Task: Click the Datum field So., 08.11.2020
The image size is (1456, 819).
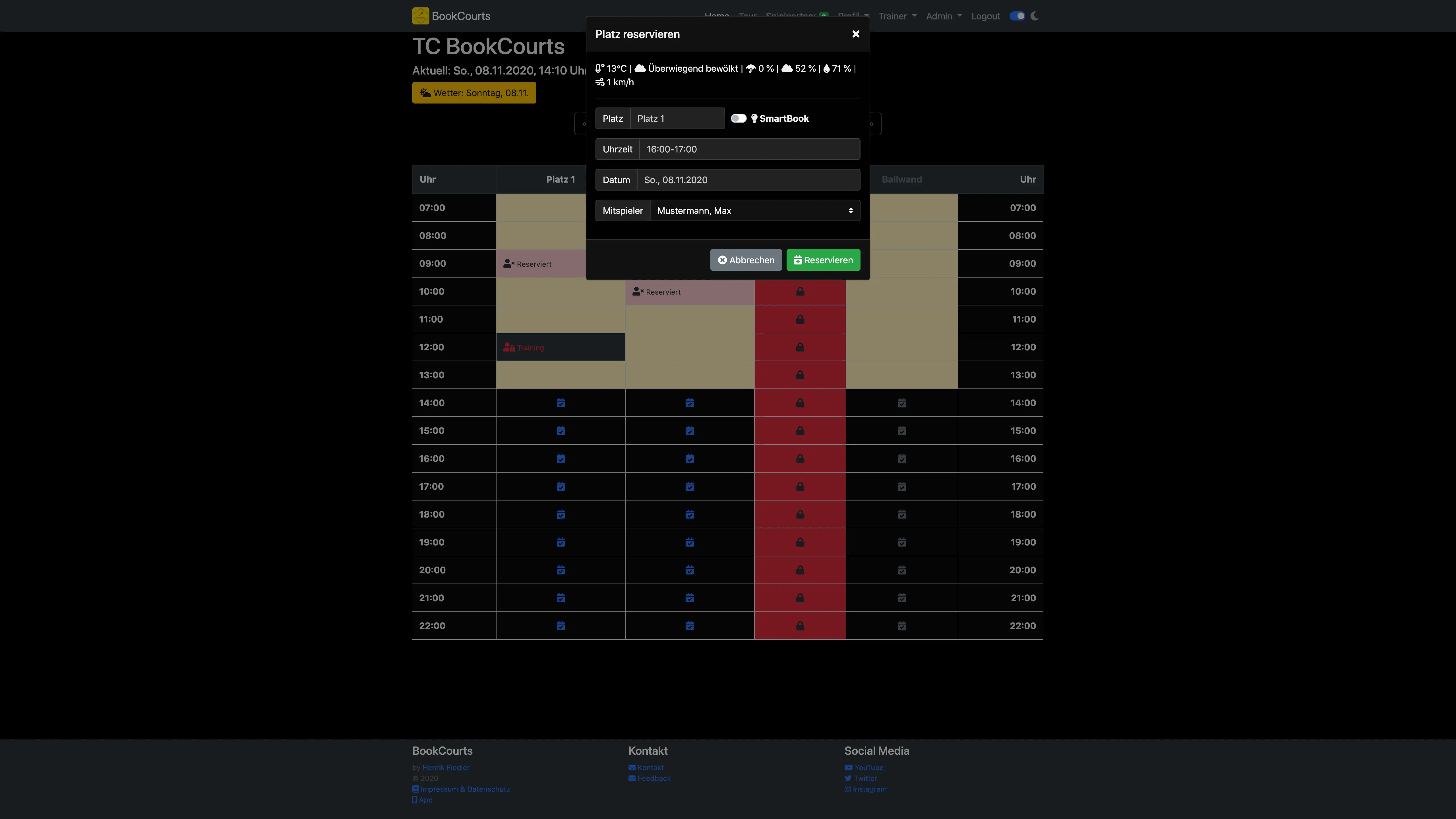Action: [x=748, y=180]
